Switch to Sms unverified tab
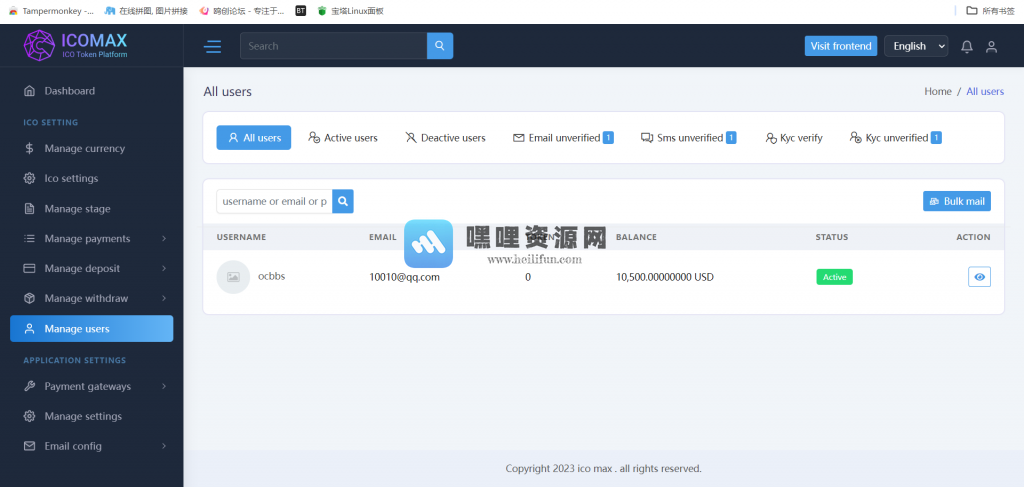Image resolution: width=1024 pixels, height=487 pixels. pyautogui.click(x=688, y=138)
